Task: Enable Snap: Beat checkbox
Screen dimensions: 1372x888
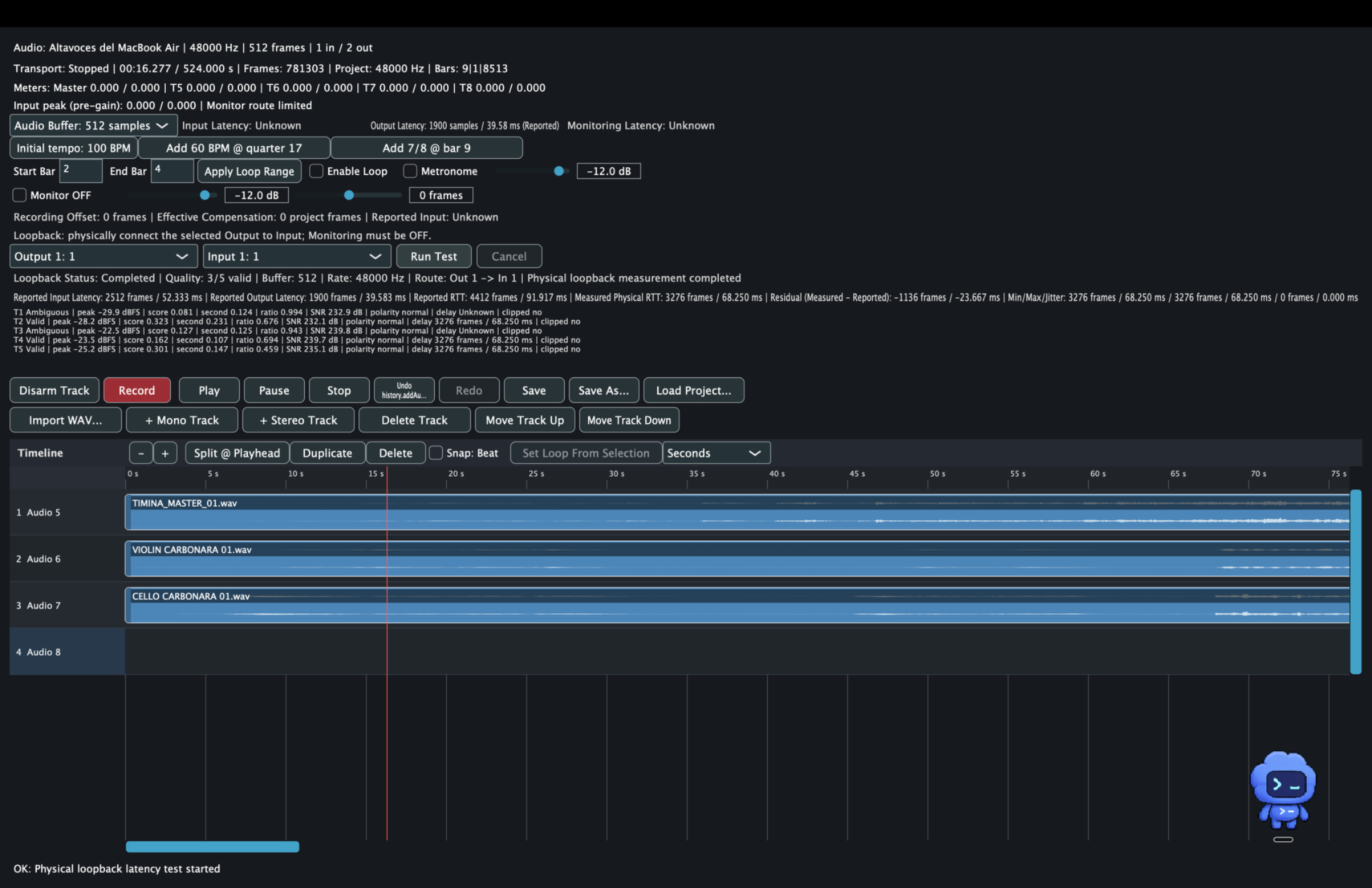Action: click(x=435, y=453)
